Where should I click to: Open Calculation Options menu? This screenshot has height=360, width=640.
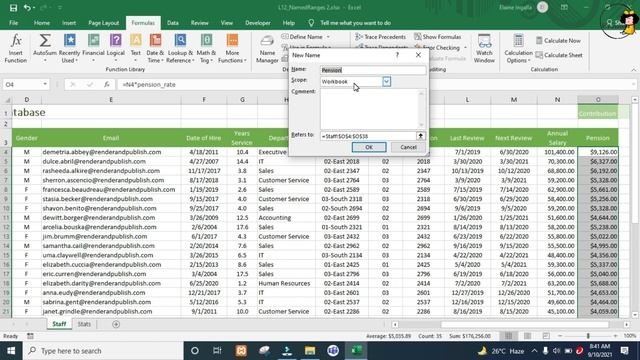coord(518,49)
